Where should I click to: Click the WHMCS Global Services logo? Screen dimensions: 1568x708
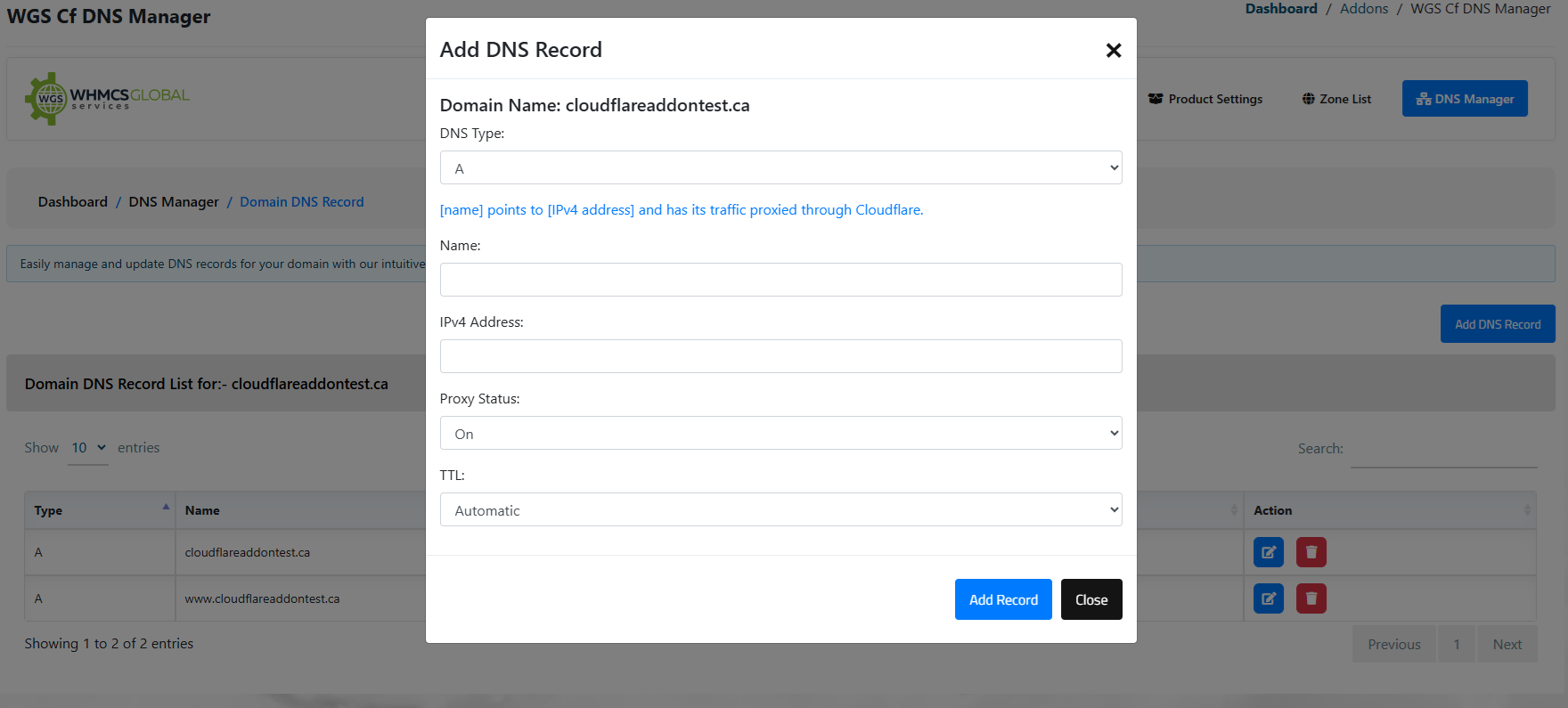108,99
